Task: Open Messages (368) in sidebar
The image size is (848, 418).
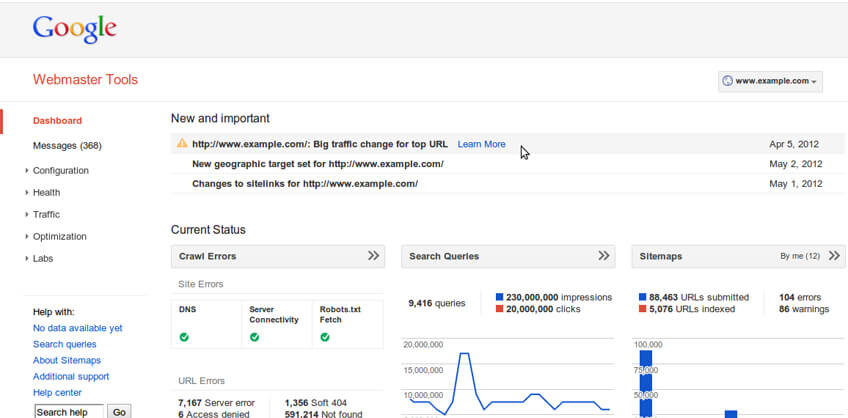Action: coord(67,146)
